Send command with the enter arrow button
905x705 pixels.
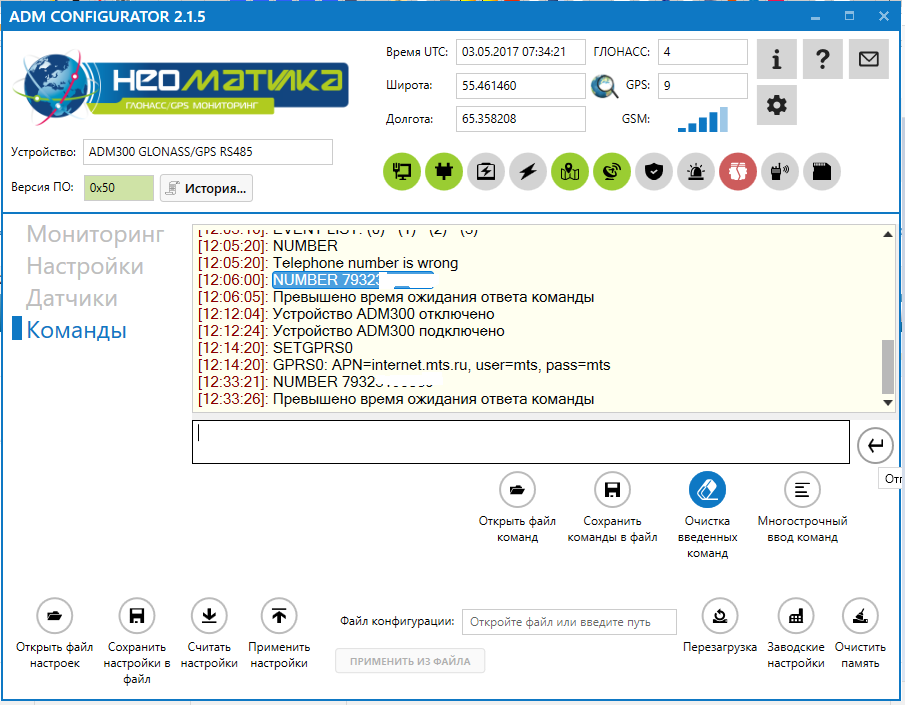pos(875,446)
